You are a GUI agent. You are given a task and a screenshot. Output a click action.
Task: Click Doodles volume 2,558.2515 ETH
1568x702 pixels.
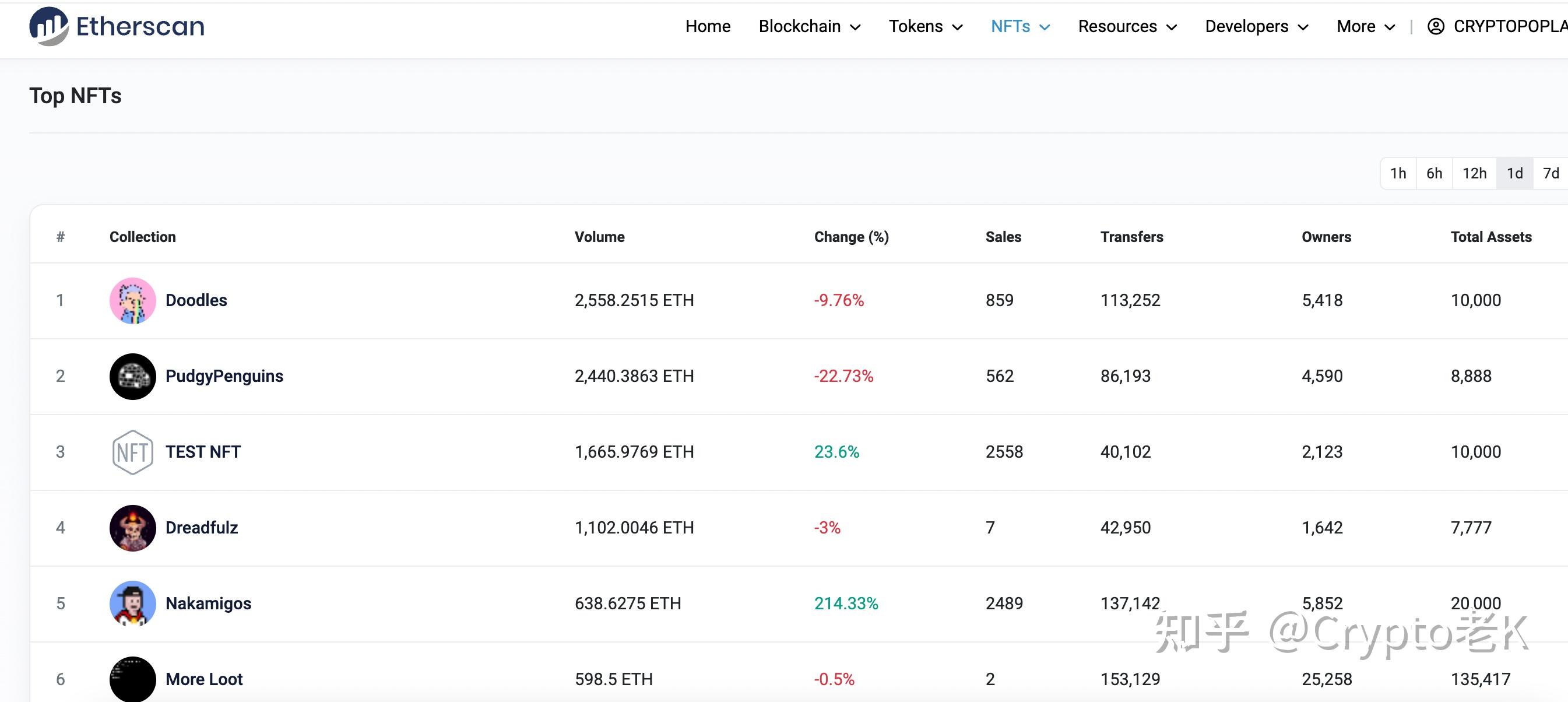pyautogui.click(x=634, y=300)
